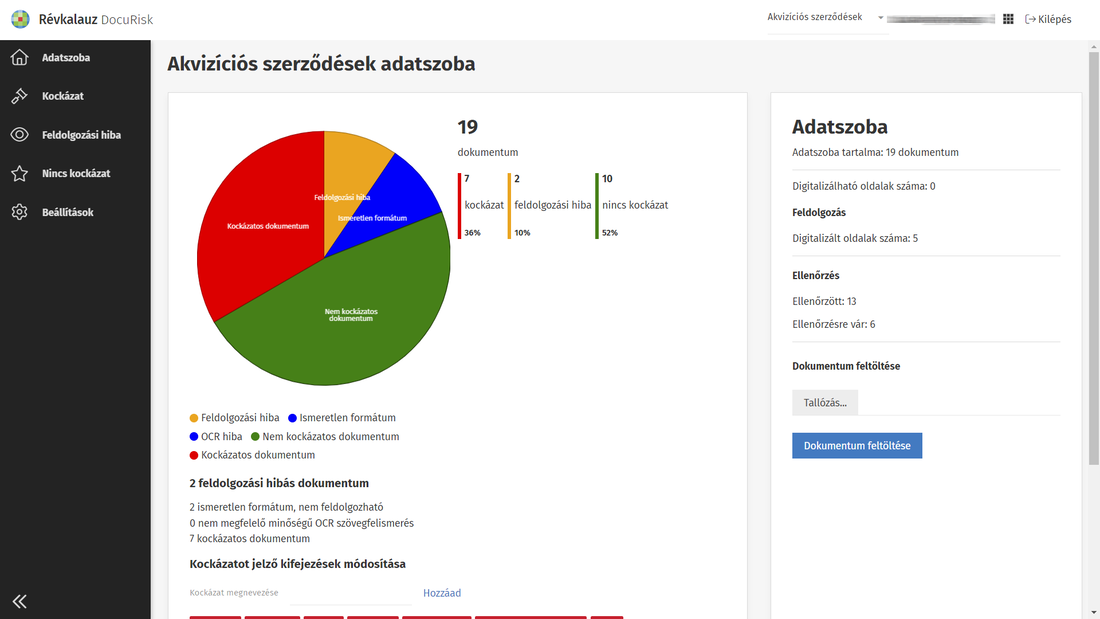Open Nincs kockázat menu item
The width and height of the screenshot is (1100, 619).
pos(76,174)
